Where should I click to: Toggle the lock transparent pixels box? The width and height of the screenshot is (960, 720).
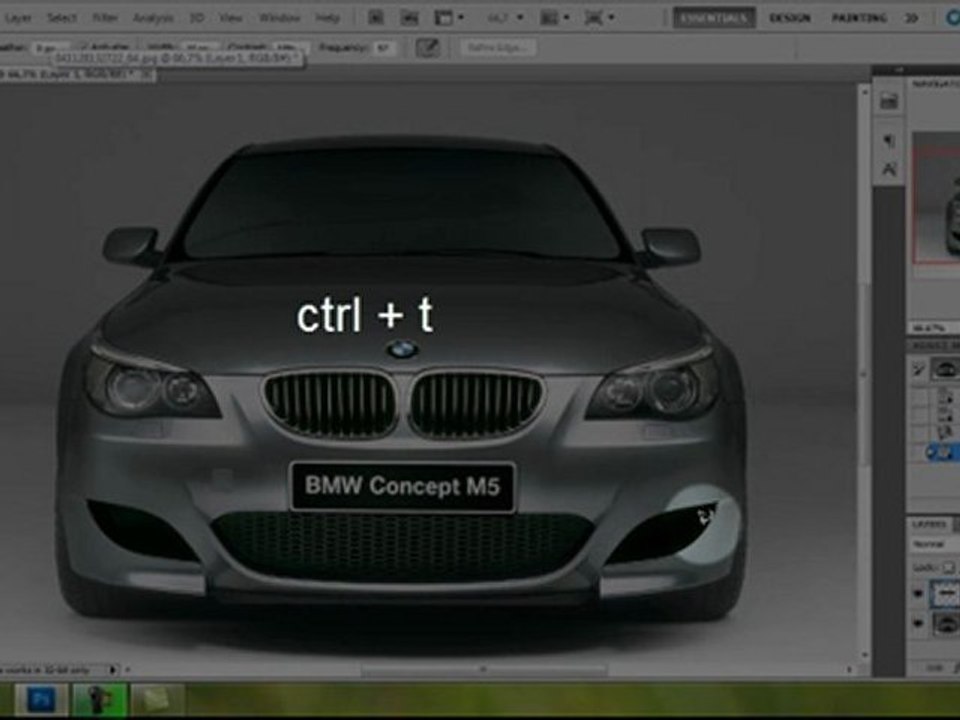(948, 568)
